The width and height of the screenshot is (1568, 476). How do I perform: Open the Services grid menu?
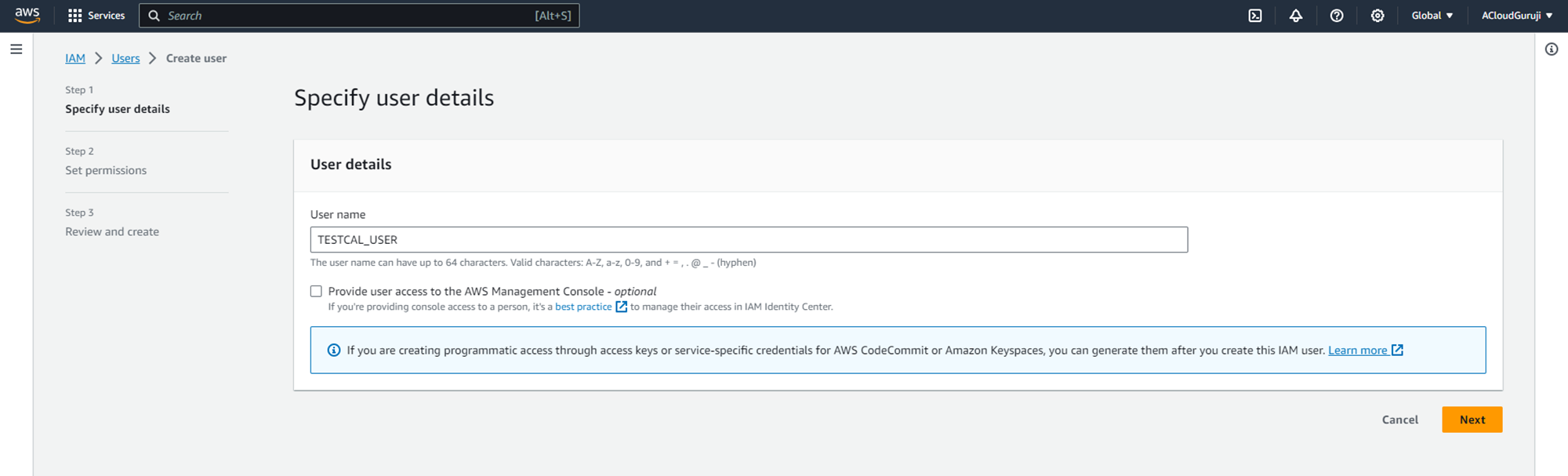pyautogui.click(x=96, y=16)
